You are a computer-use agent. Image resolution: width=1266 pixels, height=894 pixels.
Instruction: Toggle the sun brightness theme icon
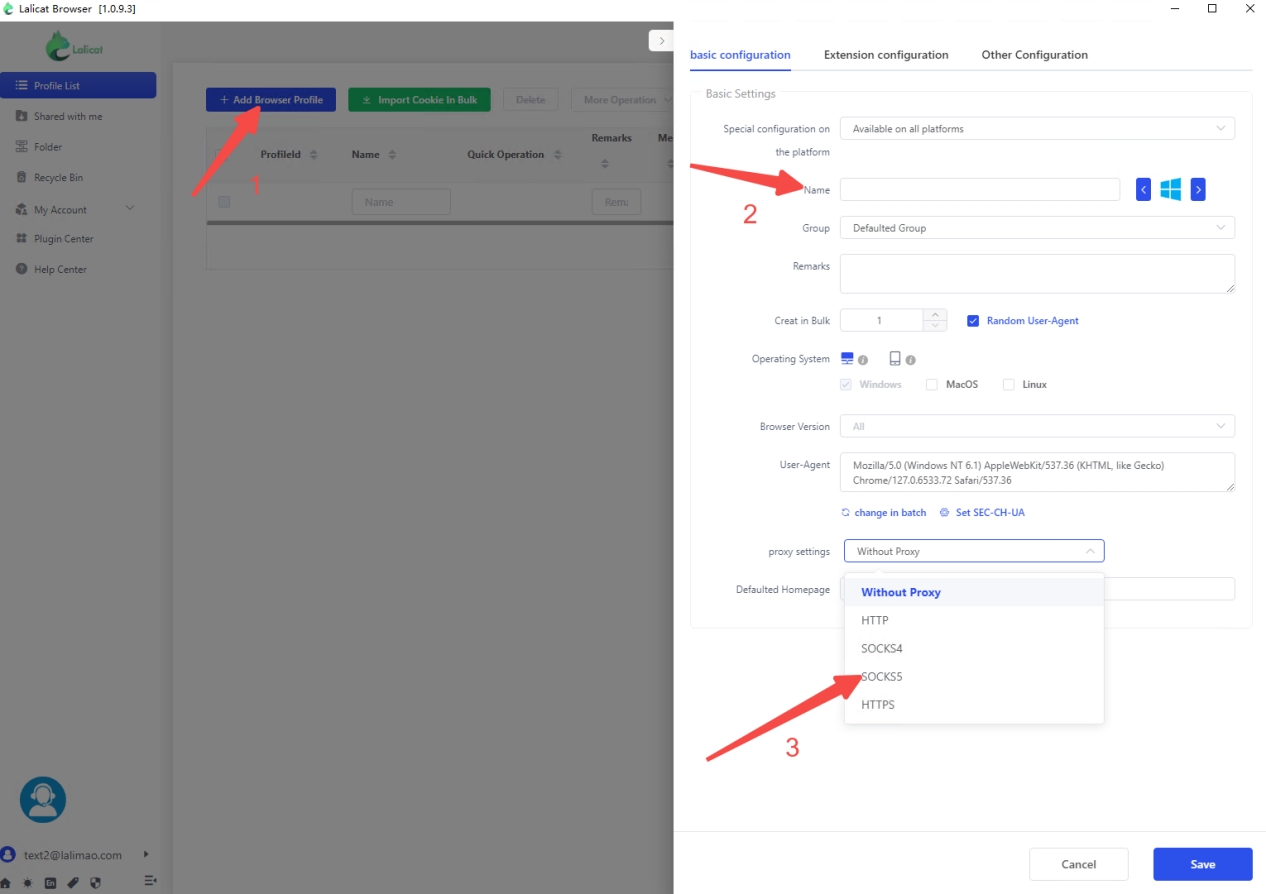click(x=28, y=882)
